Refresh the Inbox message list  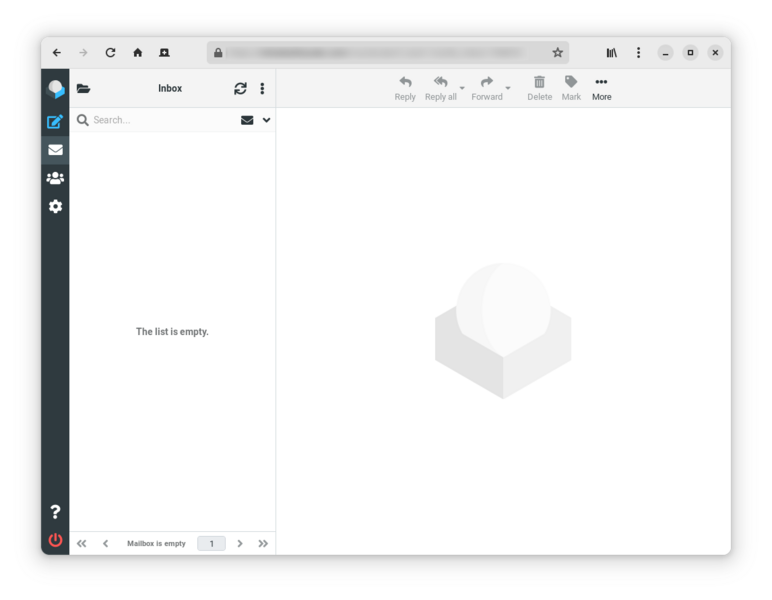240,89
